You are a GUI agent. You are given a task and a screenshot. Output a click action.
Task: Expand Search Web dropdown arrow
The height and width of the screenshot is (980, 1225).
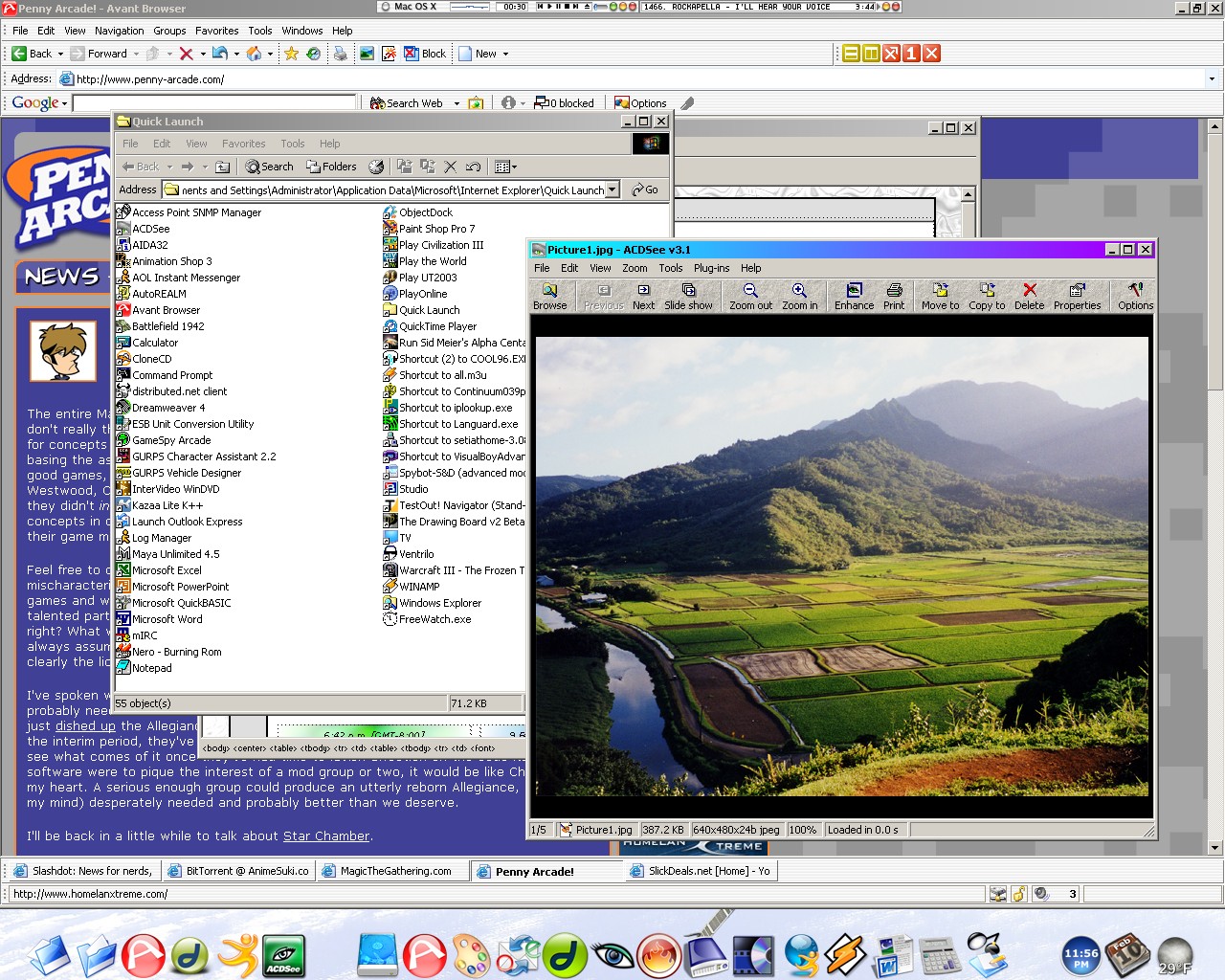click(457, 102)
